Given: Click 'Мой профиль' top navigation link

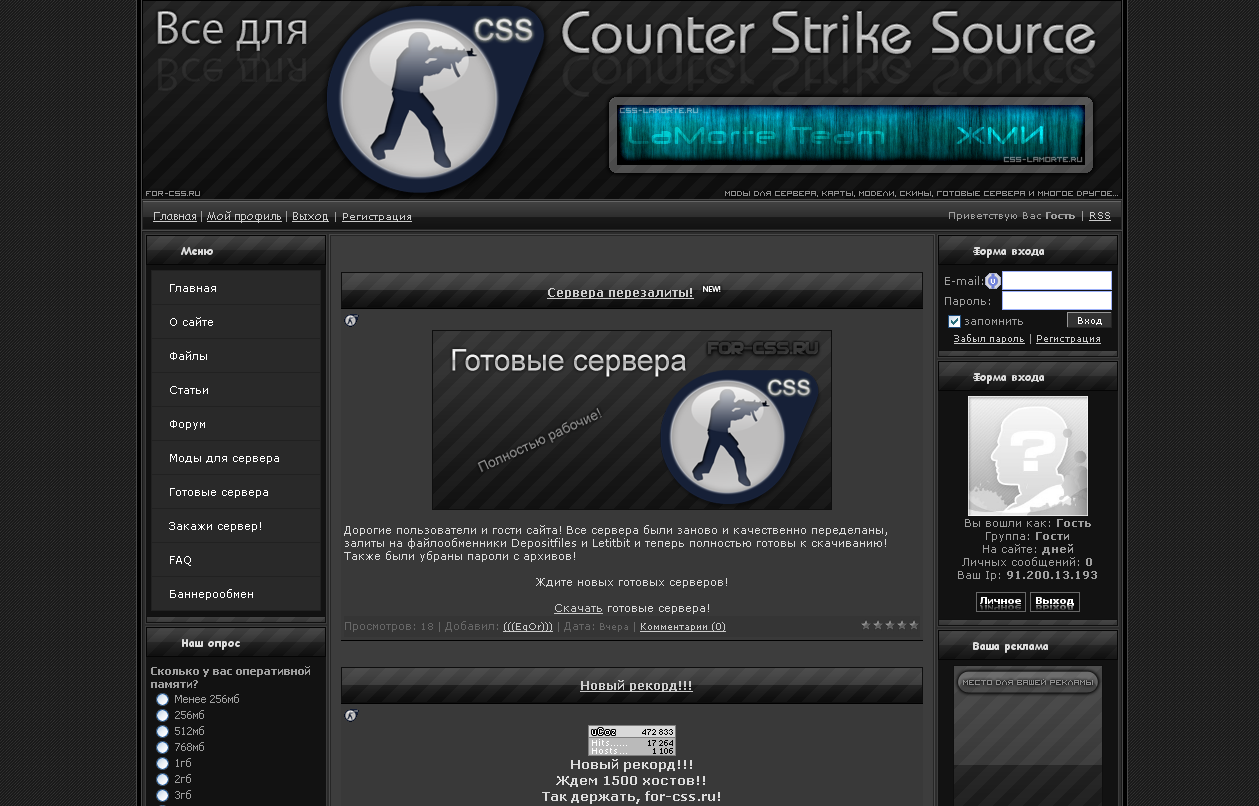Looking at the screenshot, I should coord(244,216).
